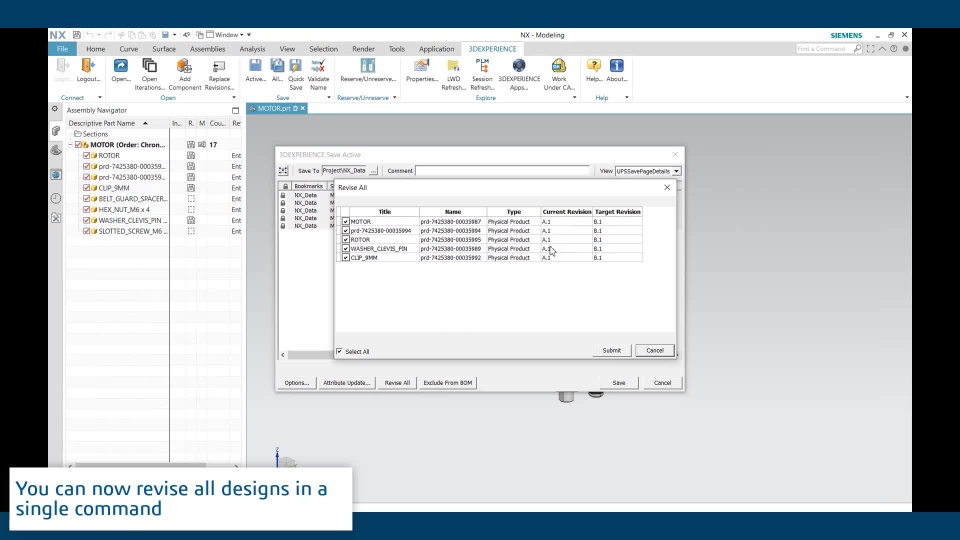
Task: Click the Exclude From BOM button
Action: click(448, 383)
